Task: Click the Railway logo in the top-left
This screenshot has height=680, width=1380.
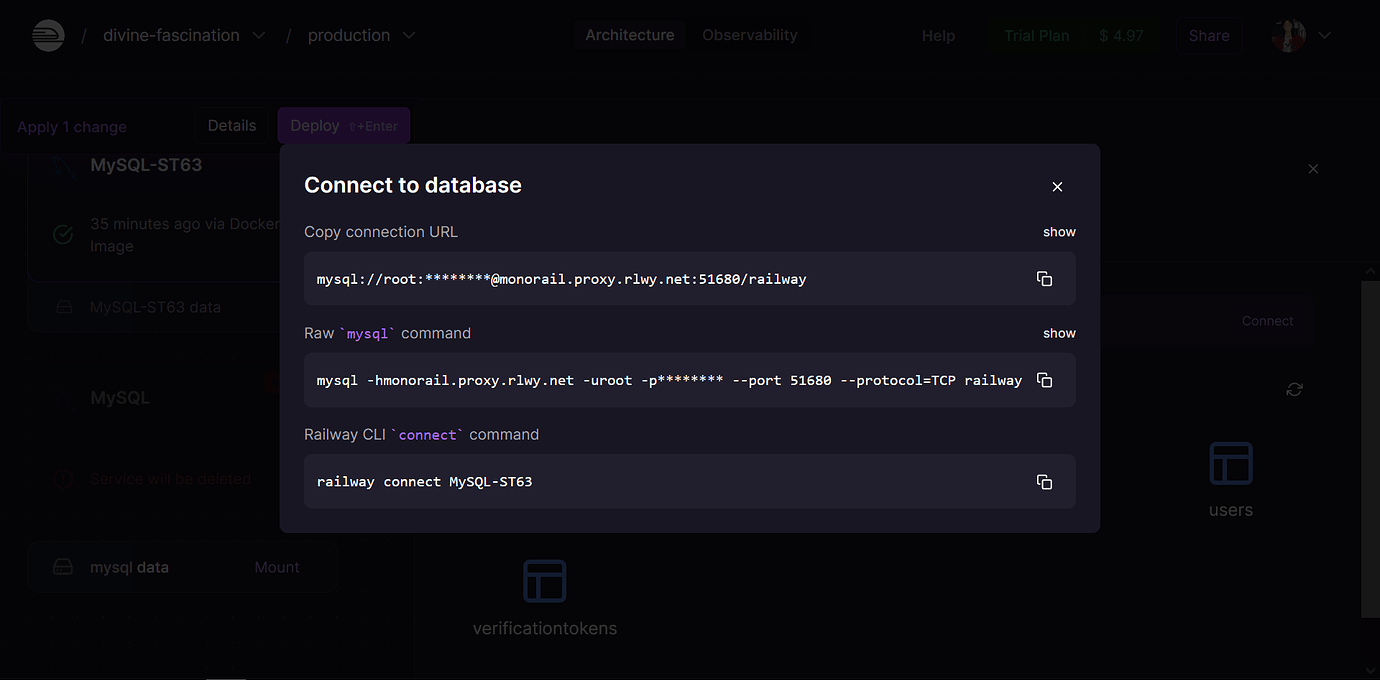Action: pyautogui.click(x=48, y=35)
